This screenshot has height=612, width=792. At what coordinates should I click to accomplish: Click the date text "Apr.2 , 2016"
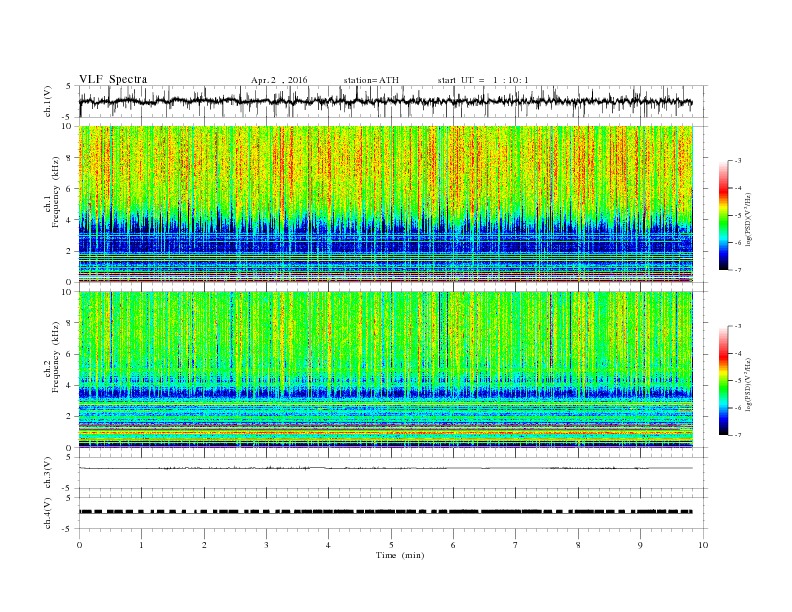(x=279, y=80)
